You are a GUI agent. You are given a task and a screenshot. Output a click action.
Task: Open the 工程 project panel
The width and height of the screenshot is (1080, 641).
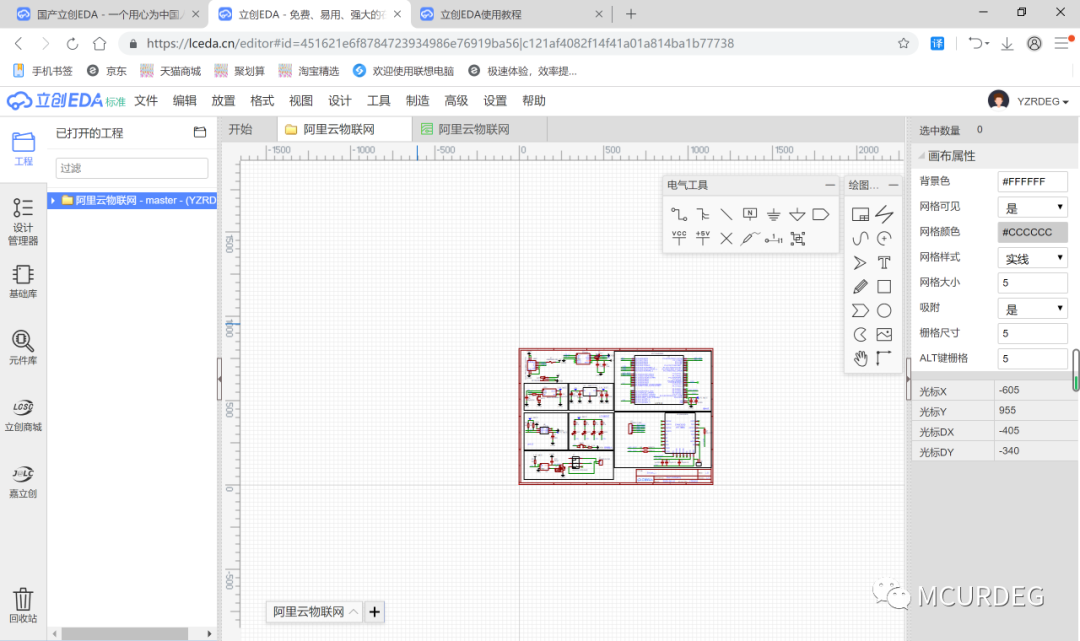23,149
